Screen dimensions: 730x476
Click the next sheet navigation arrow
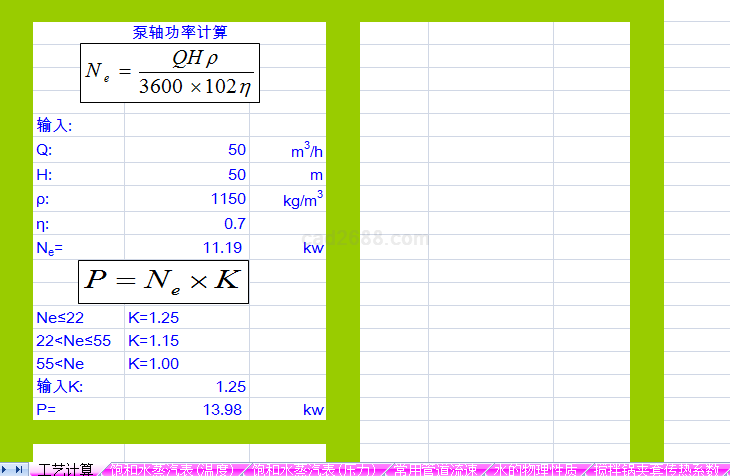click(7, 469)
